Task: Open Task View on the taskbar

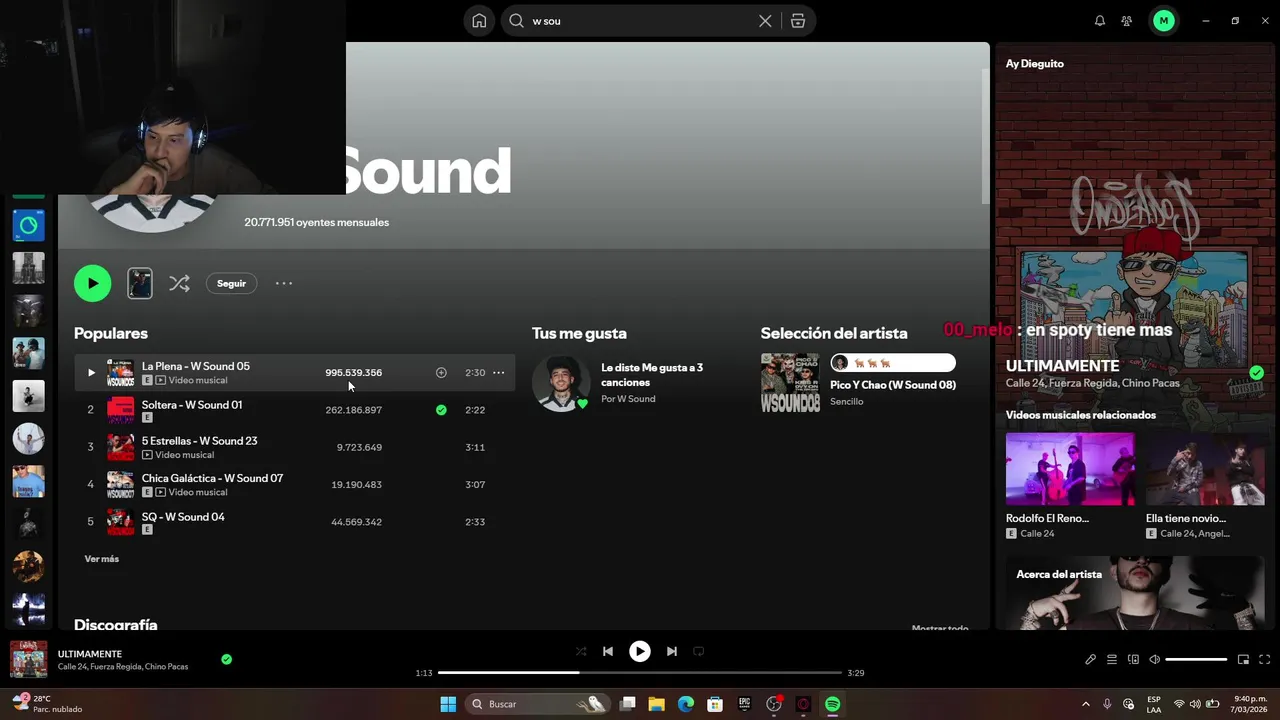Action: [x=628, y=704]
